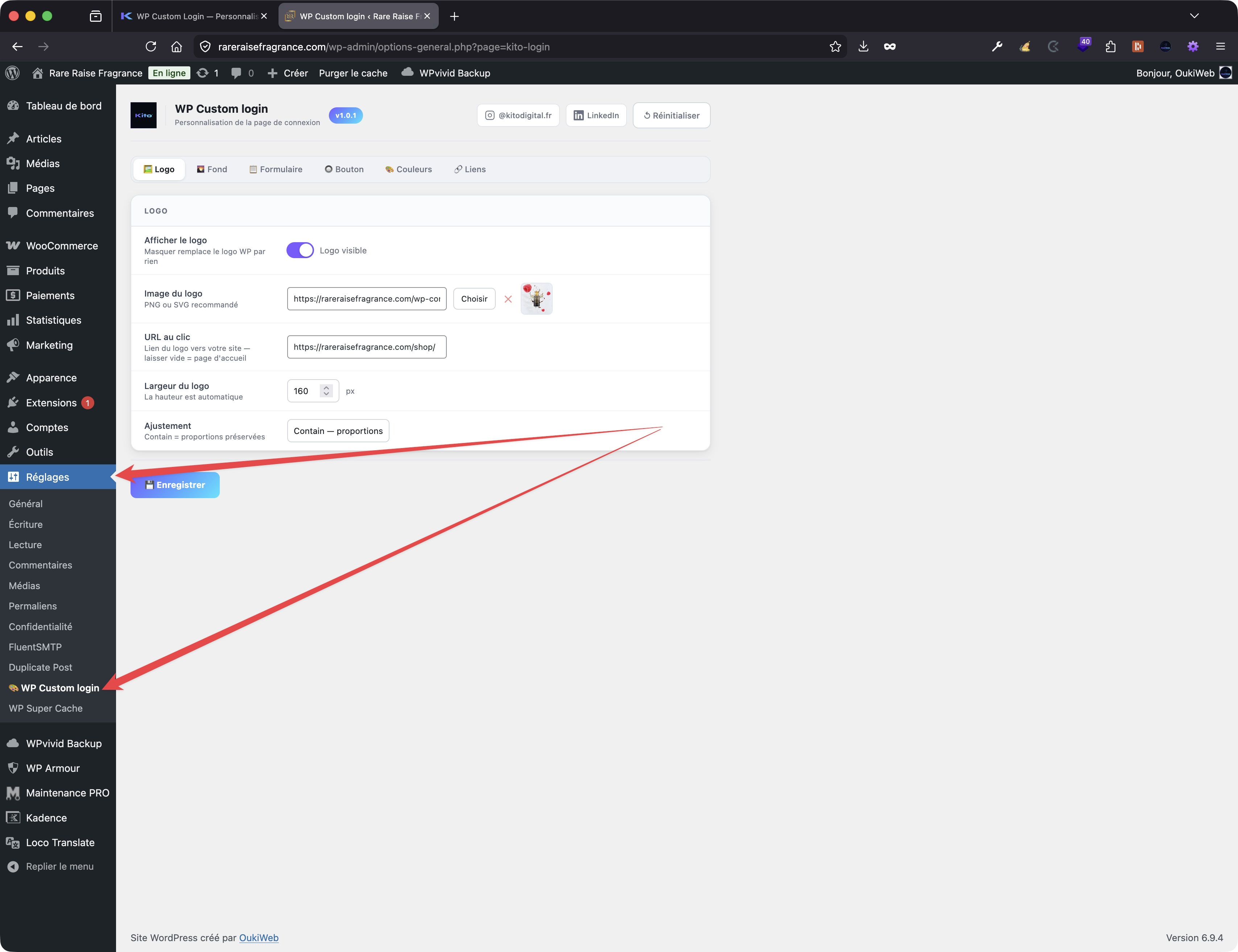Open the comments bubble in the admin bar
Image resolution: width=1238 pixels, height=952 pixels.
click(x=237, y=73)
